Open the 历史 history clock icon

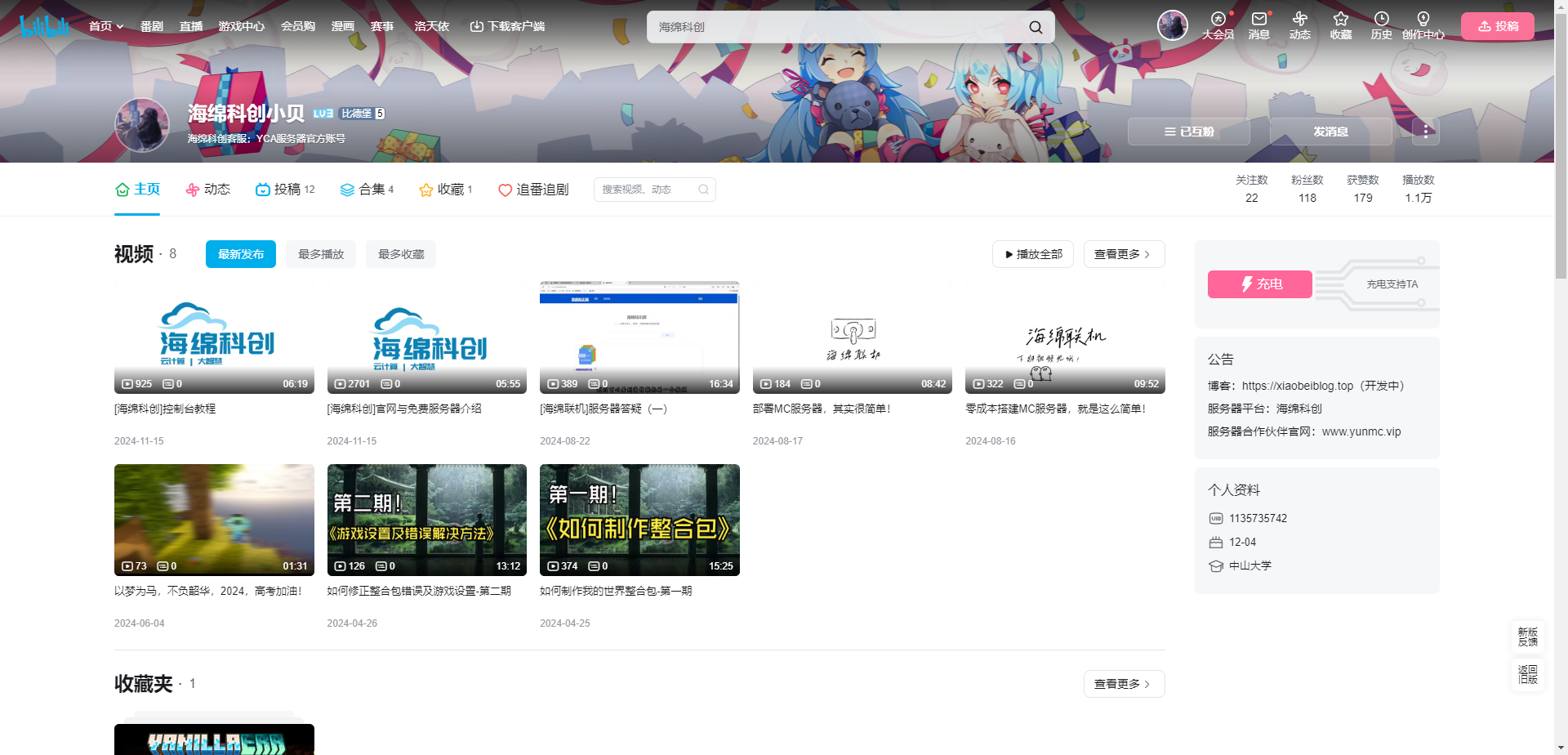1382,25
